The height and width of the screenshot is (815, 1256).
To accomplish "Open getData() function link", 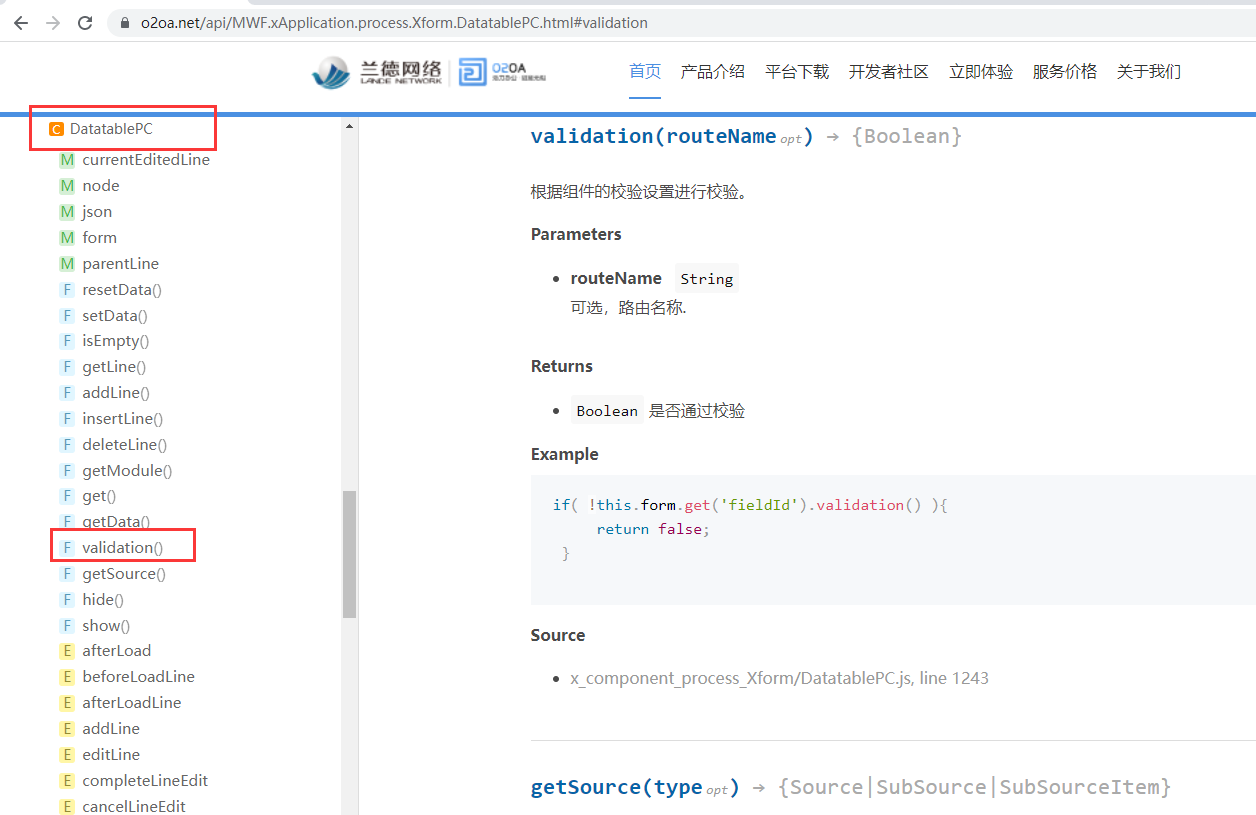I will pyautogui.click(x=116, y=522).
